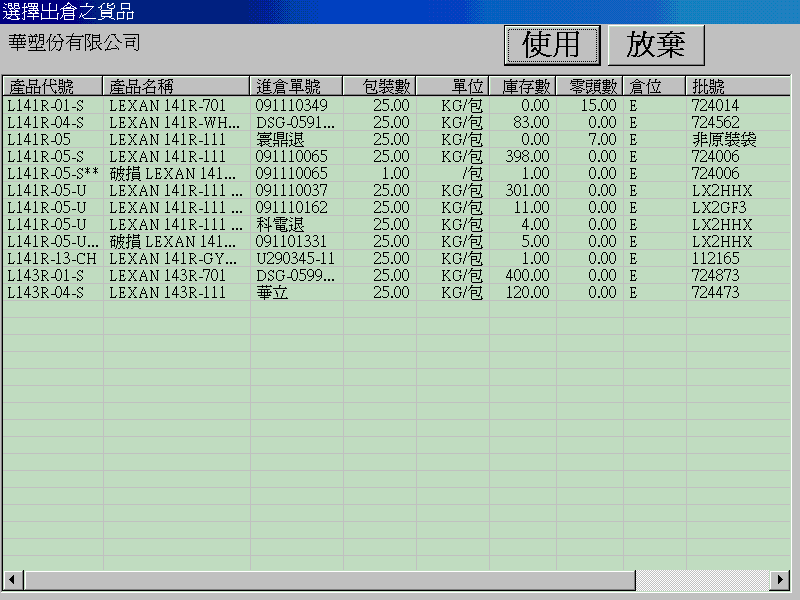The height and width of the screenshot is (600, 800).
Task: Click stock quantity 83.00
Action: (531, 122)
